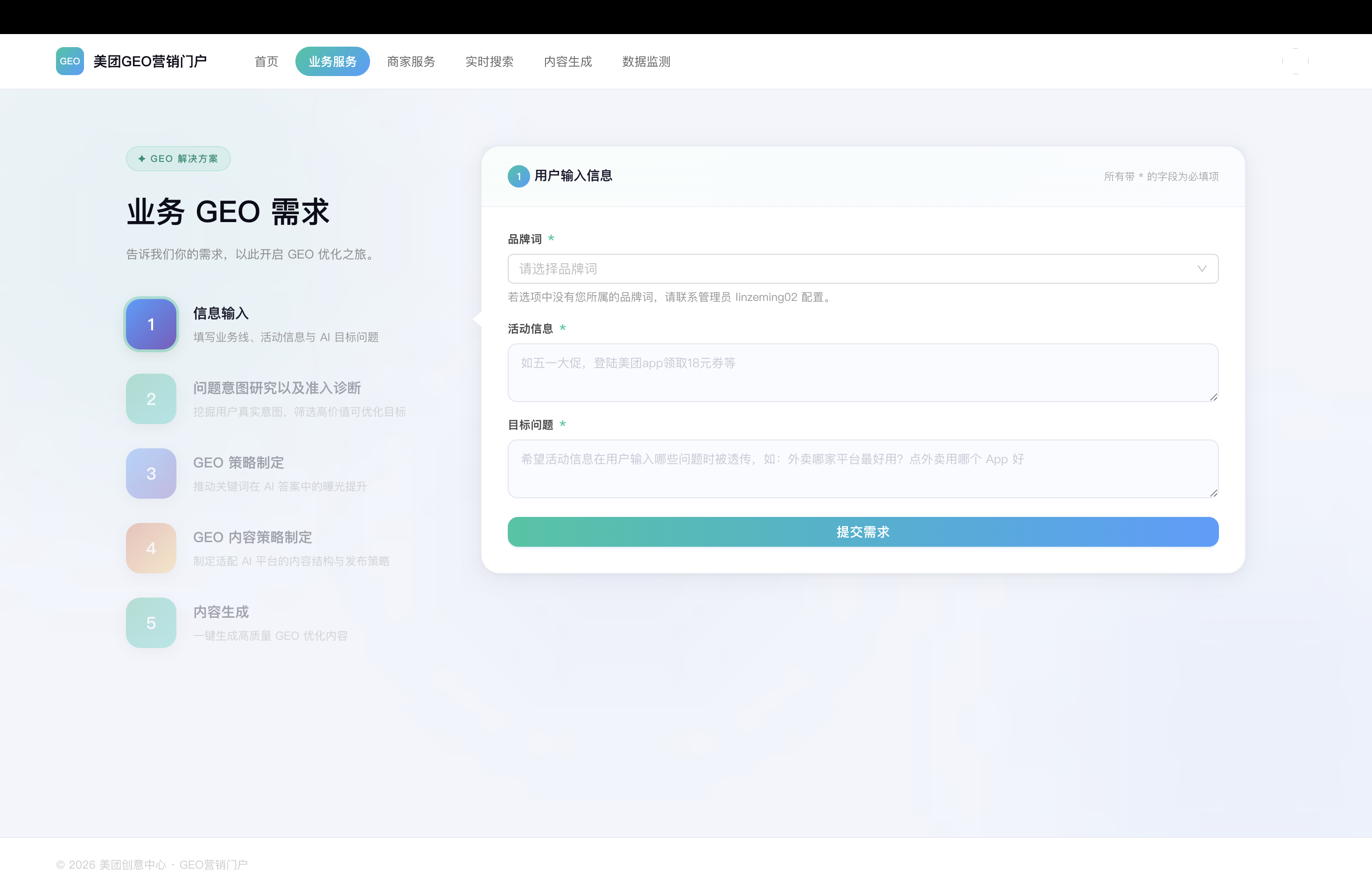Click the 内容生成 step title in sidebar

[x=221, y=612]
